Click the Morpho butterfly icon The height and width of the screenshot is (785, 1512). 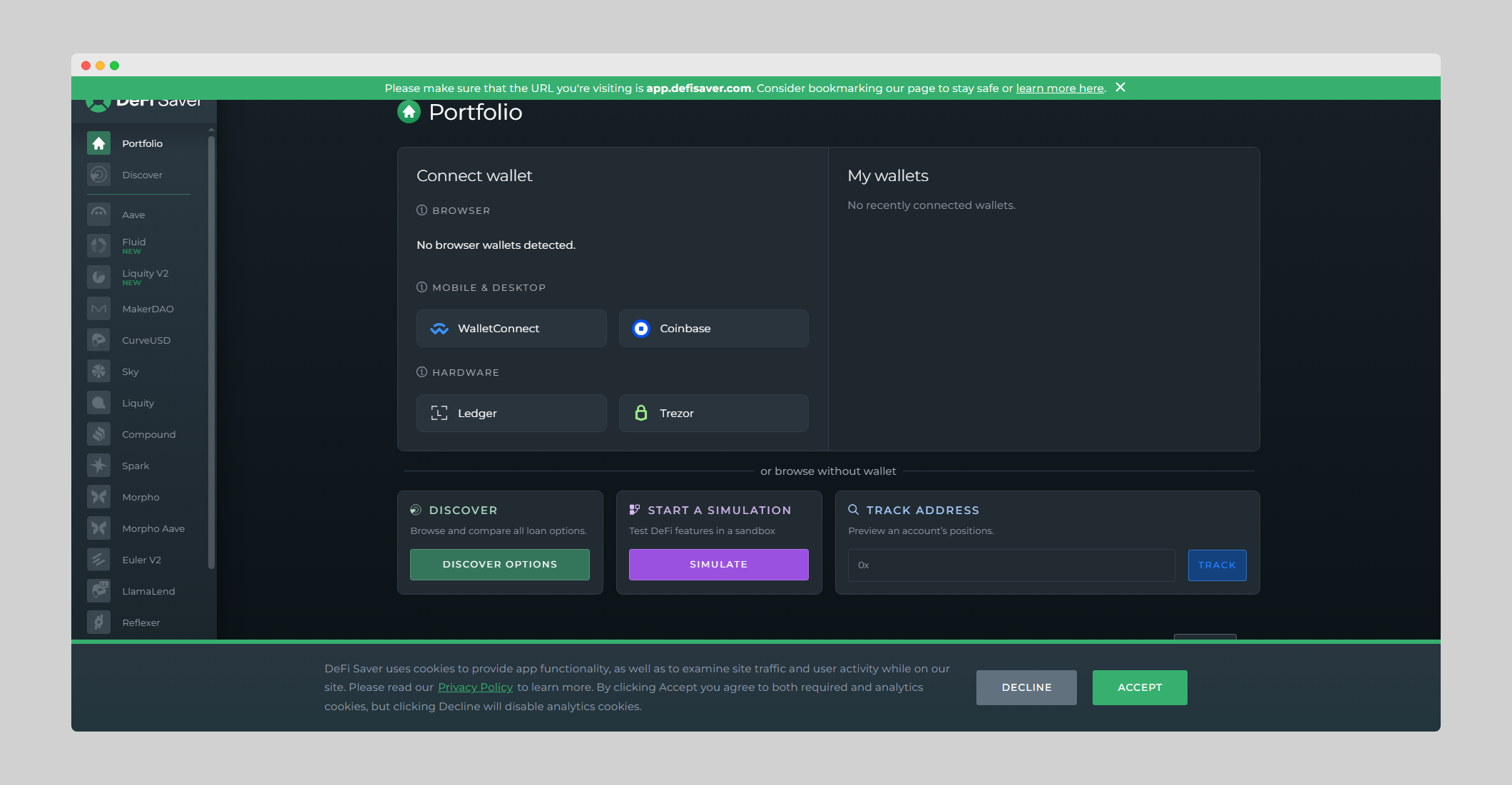[99, 497]
